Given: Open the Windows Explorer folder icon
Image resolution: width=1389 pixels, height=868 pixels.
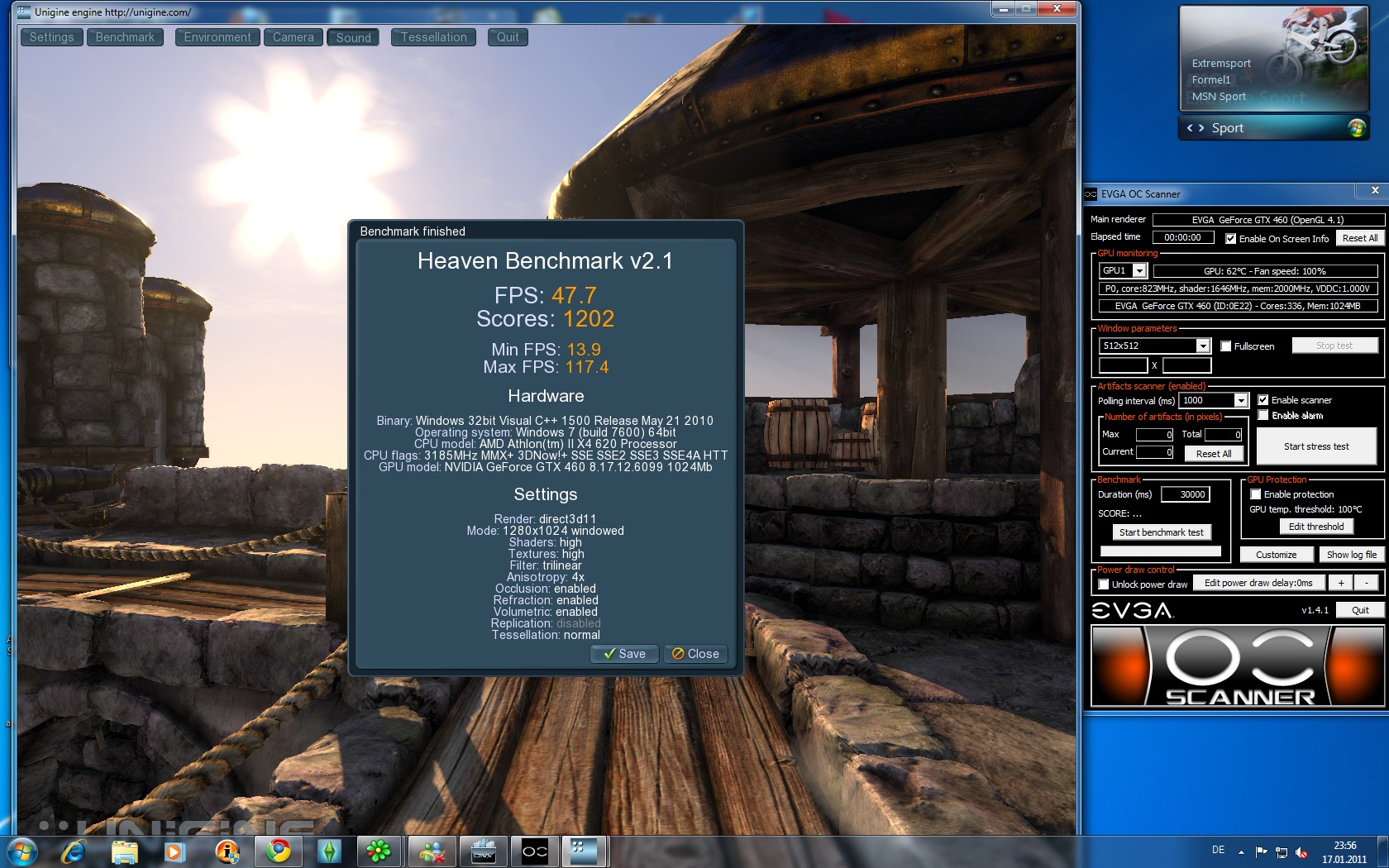Looking at the screenshot, I should click(x=124, y=851).
